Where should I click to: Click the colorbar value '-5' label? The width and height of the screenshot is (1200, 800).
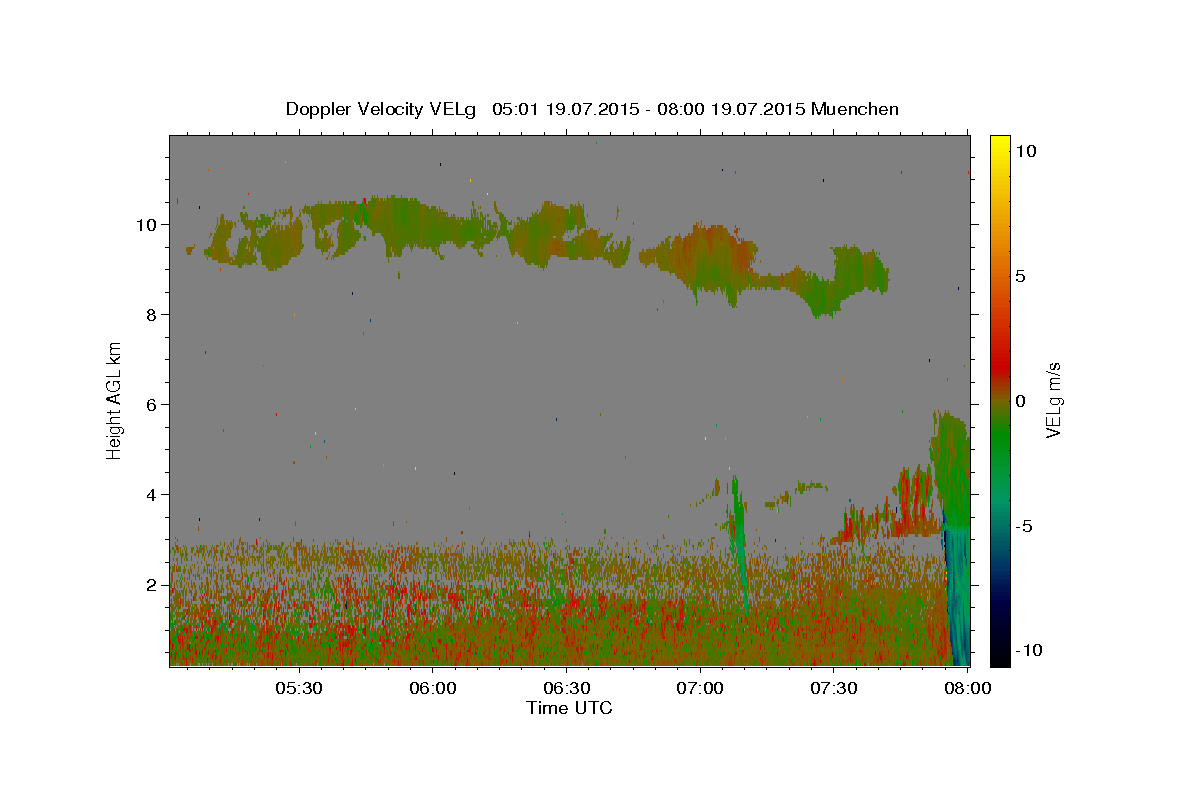pyautogui.click(x=1023, y=526)
